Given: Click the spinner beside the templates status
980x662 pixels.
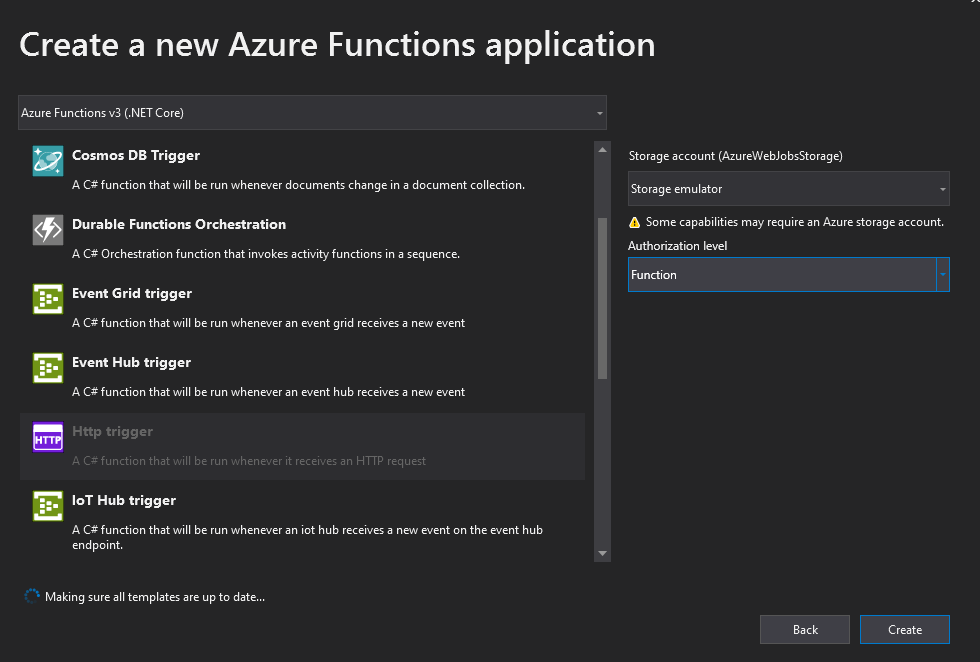Looking at the screenshot, I should pos(32,596).
